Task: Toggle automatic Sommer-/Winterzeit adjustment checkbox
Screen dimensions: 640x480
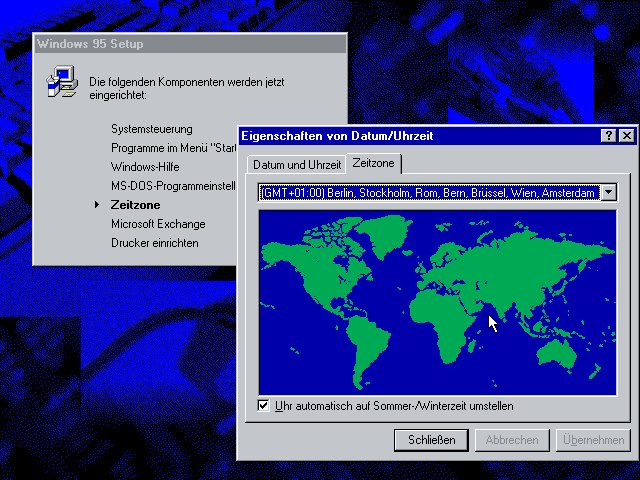Action: pos(264,406)
